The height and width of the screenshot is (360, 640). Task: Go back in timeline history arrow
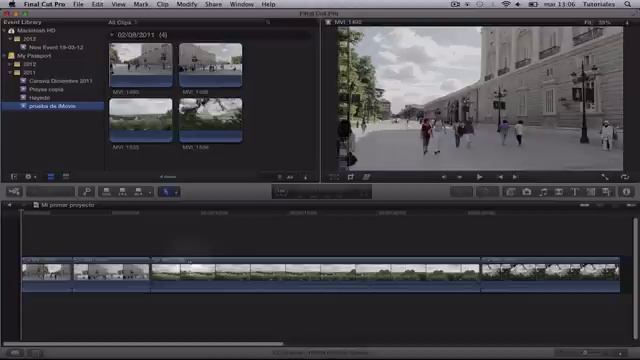click(x=9, y=205)
